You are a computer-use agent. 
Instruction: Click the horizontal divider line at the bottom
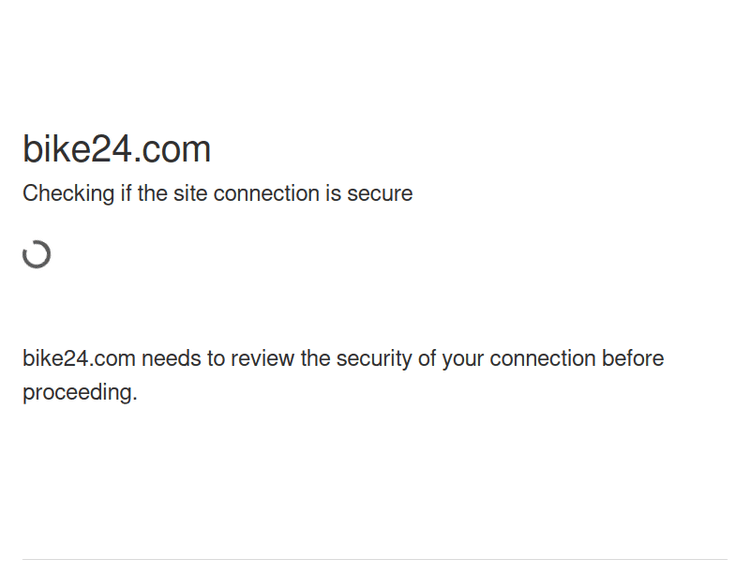(375, 559)
